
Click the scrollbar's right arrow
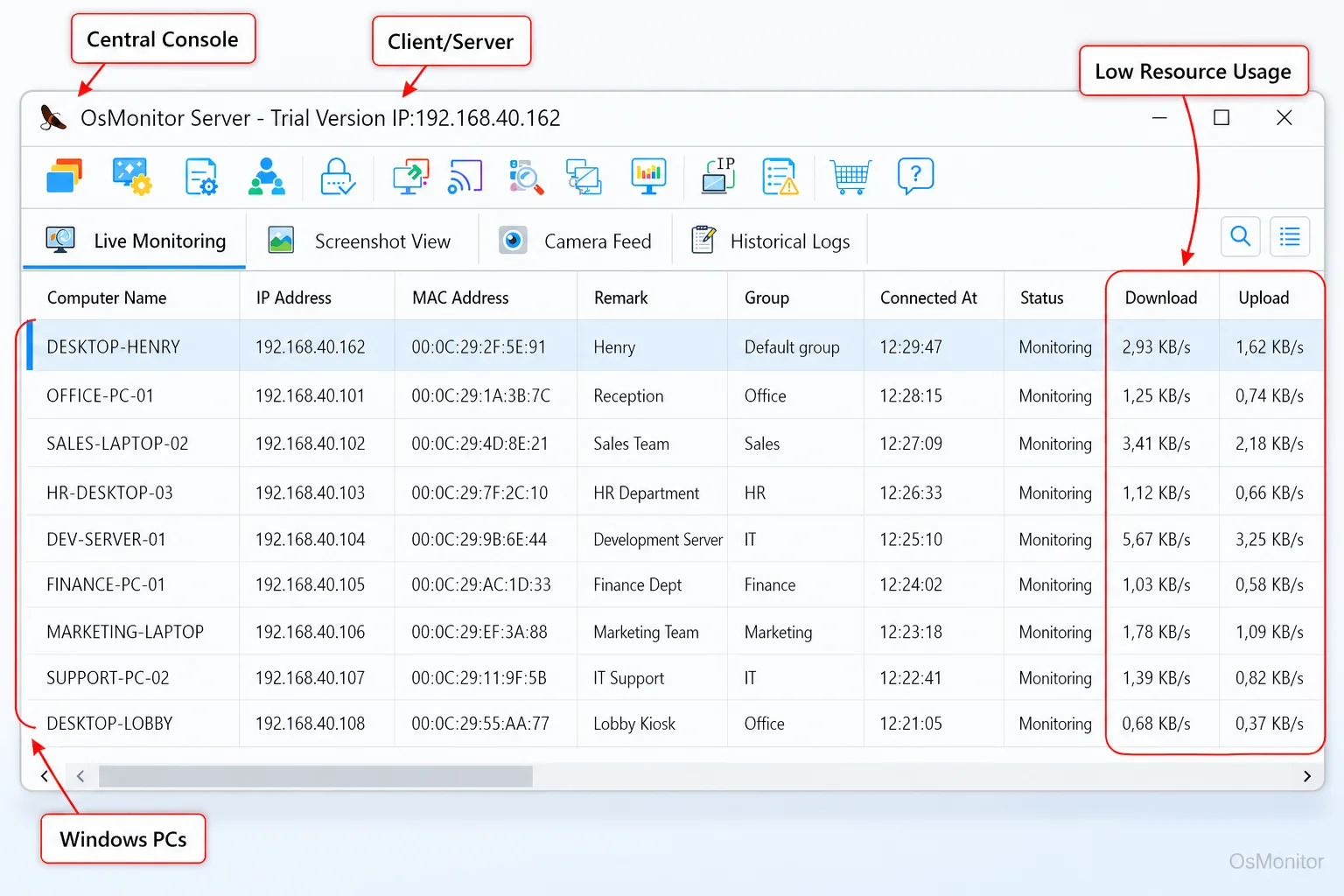coord(1306,776)
